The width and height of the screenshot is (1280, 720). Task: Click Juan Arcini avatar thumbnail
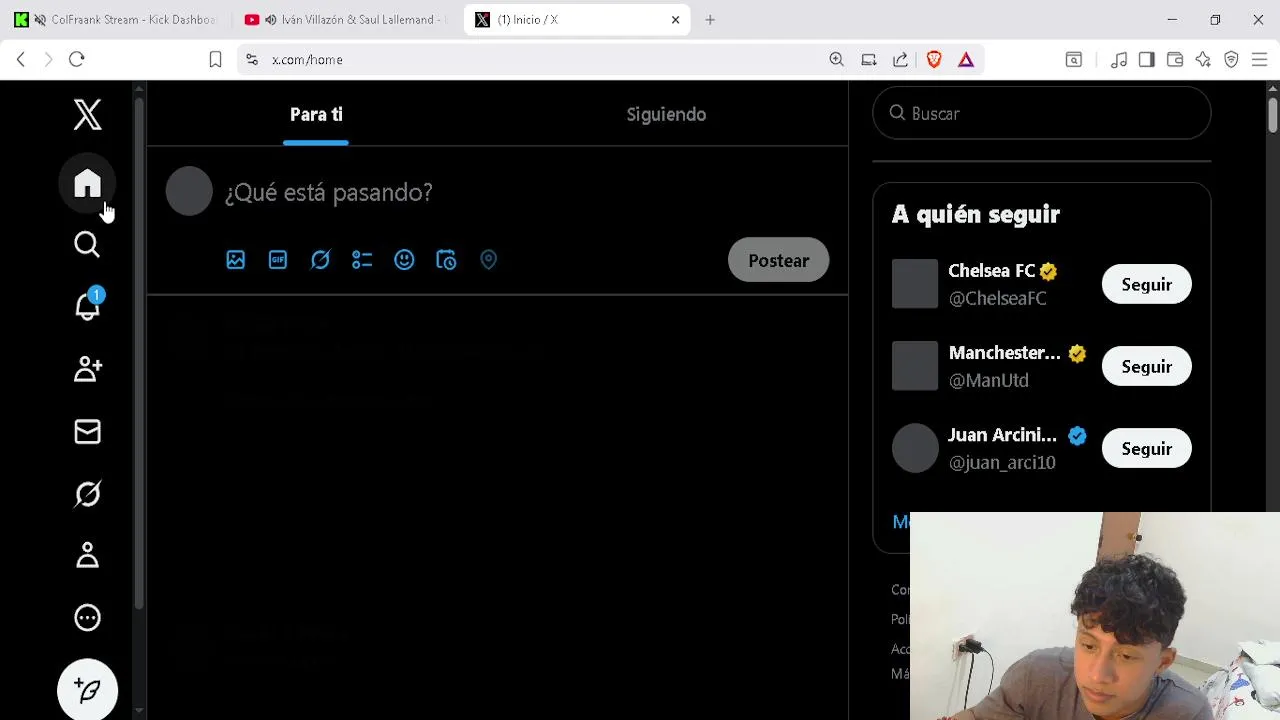click(x=914, y=448)
